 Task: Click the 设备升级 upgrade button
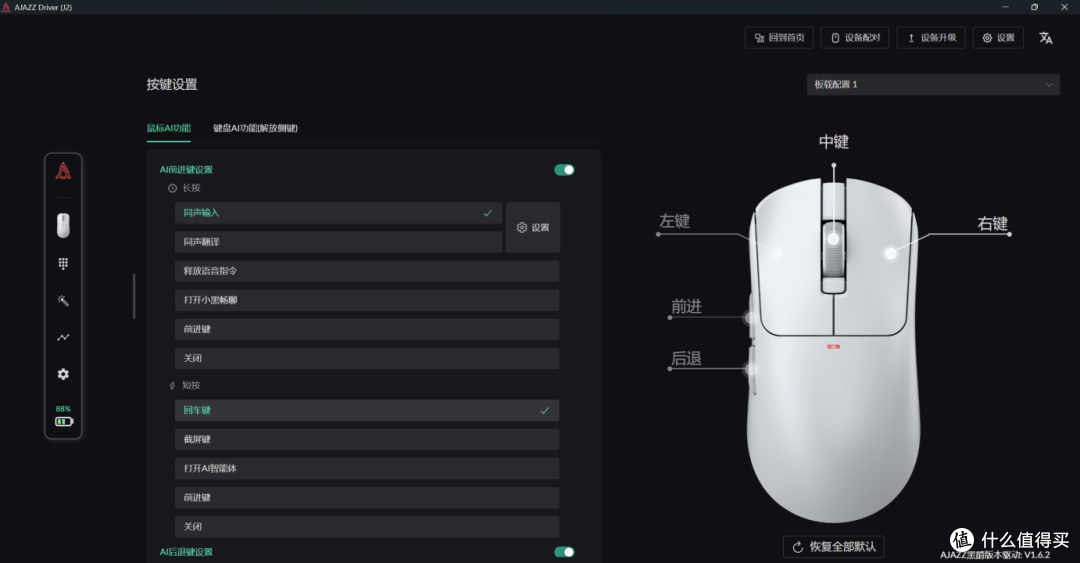[x=931, y=38]
